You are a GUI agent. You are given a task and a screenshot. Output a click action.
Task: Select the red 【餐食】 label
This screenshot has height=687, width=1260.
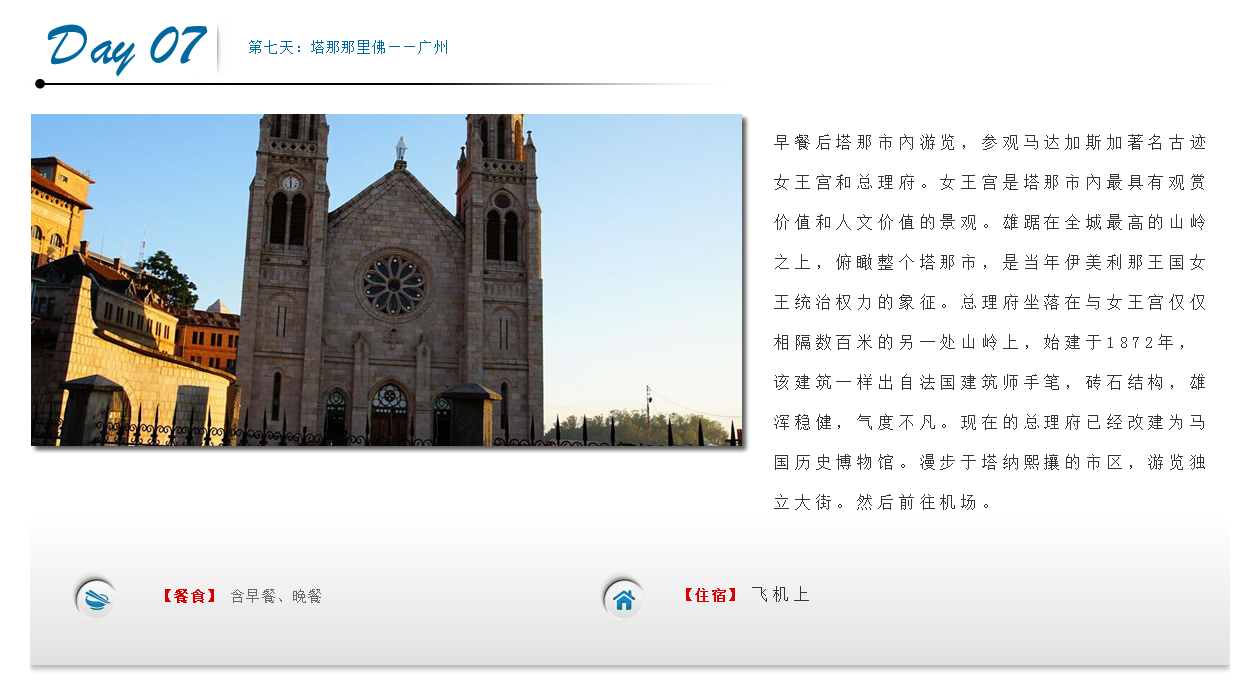tap(190, 597)
